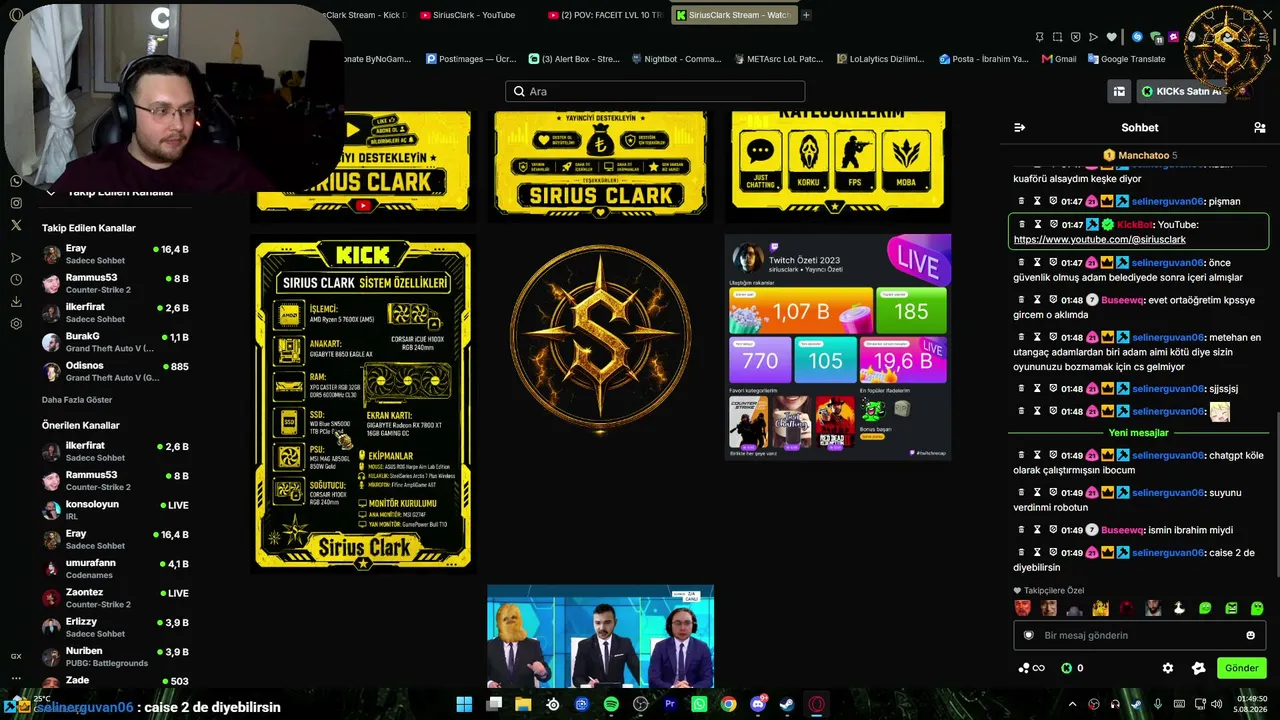Open the Google Translate bookmark
1280x720 pixels.
tap(1125, 59)
